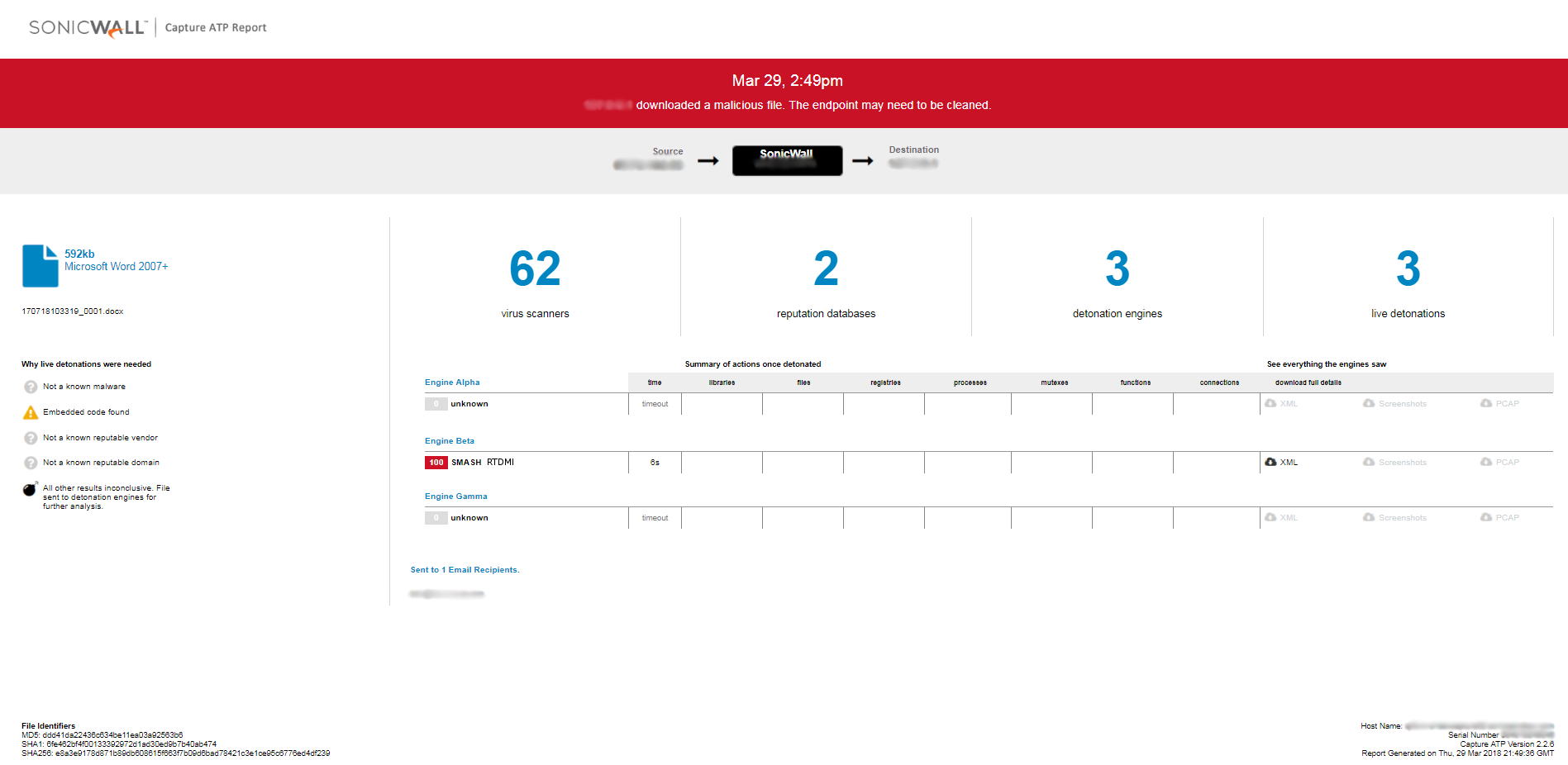Click the SHA1 hash value line
This screenshot has width=1568, height=765.
[119, 744]
